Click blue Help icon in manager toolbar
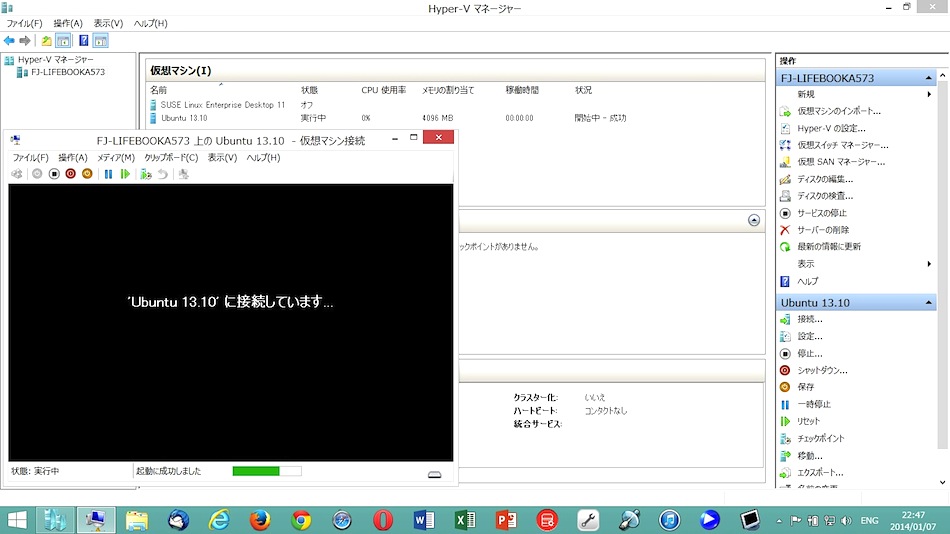Screen dimensions: 950x534 coord(84,41)
